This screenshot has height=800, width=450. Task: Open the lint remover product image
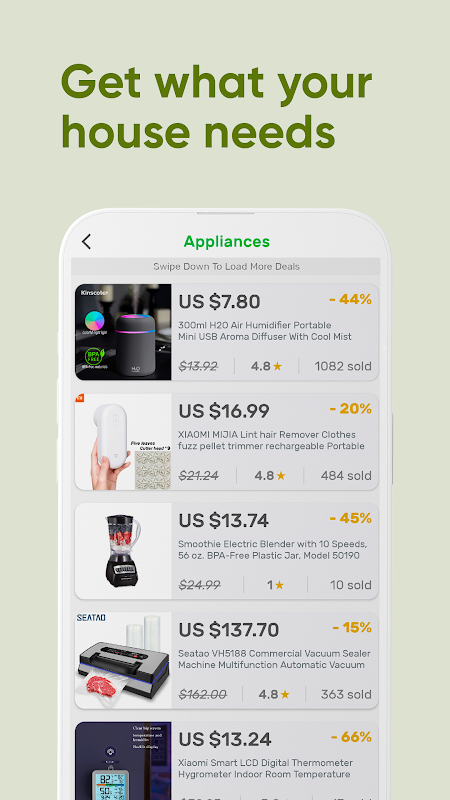coord(123,442)
